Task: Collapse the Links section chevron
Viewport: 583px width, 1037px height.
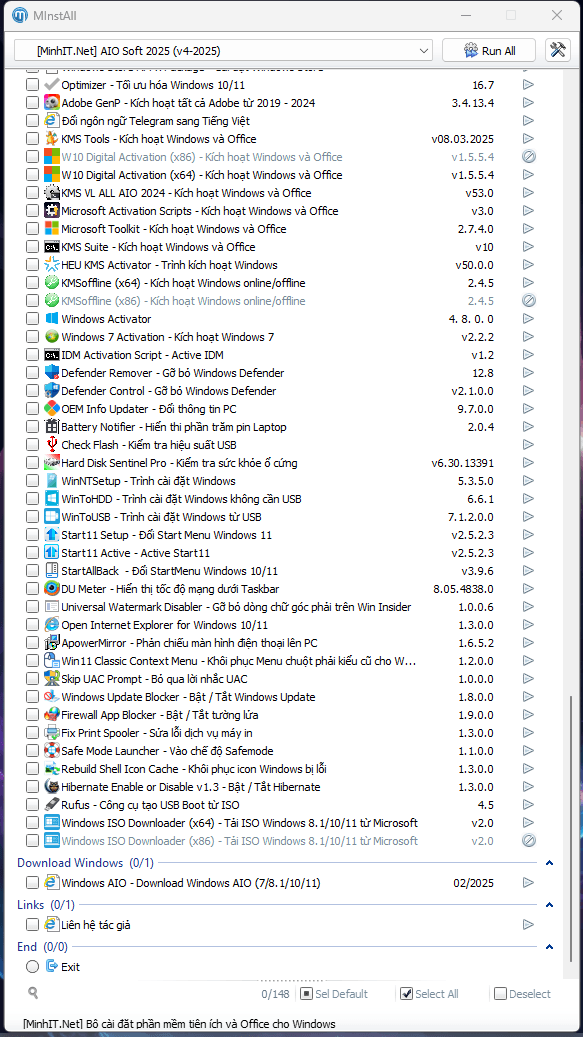Action: point(549,905)
